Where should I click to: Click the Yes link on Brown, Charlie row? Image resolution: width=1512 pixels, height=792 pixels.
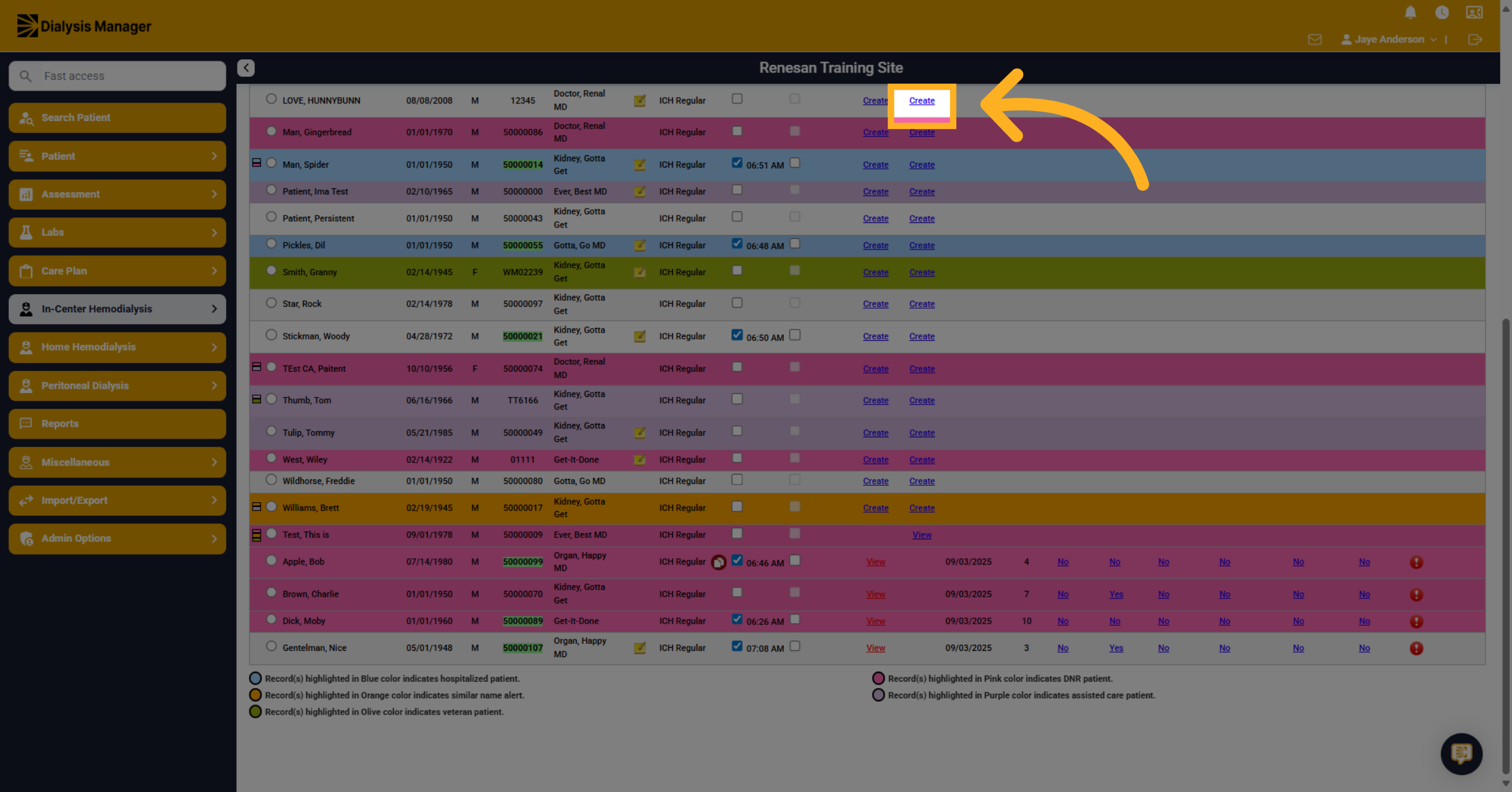(1116, 594)
